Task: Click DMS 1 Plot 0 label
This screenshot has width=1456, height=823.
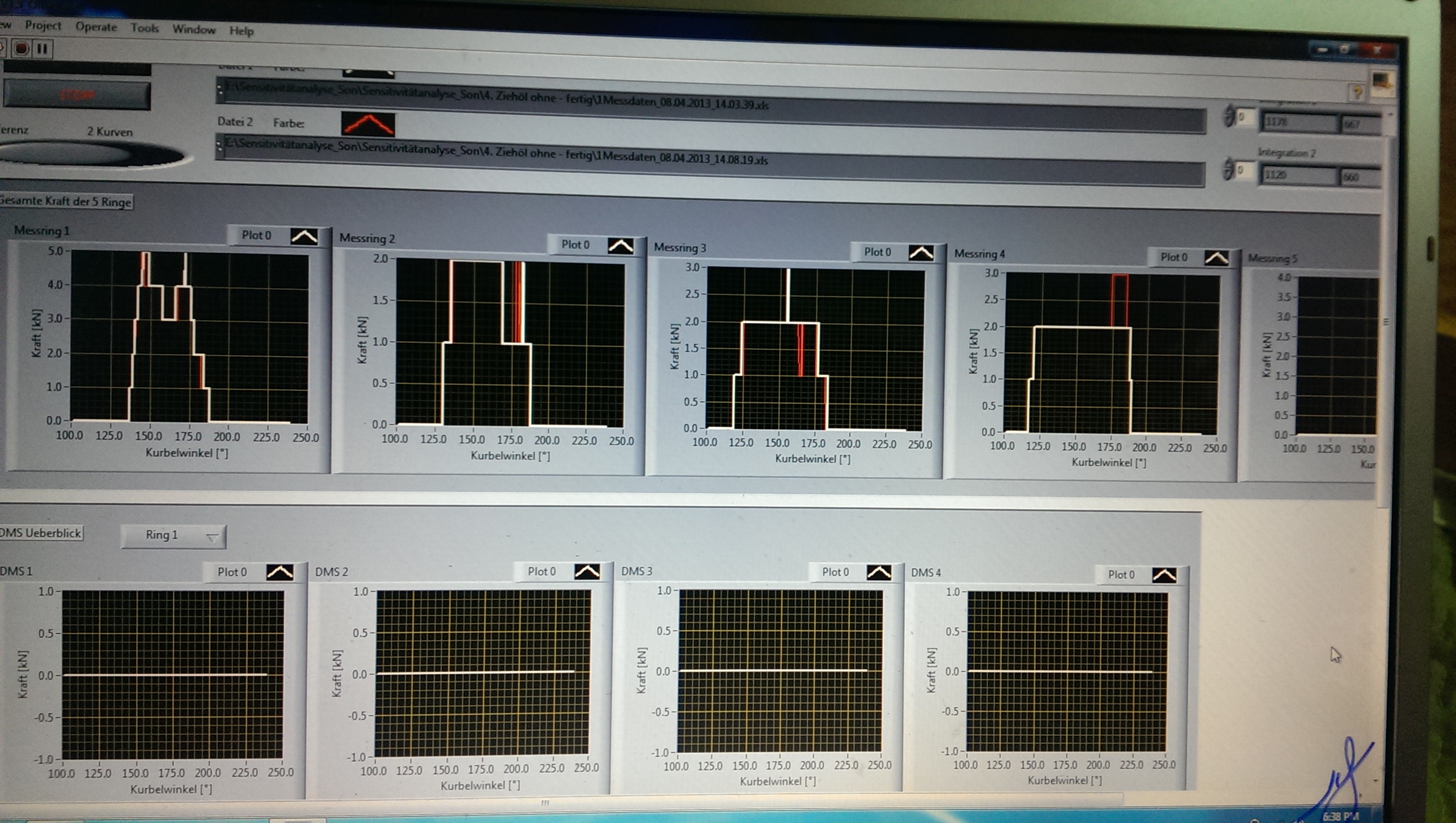Action: [x=232, y=572]
